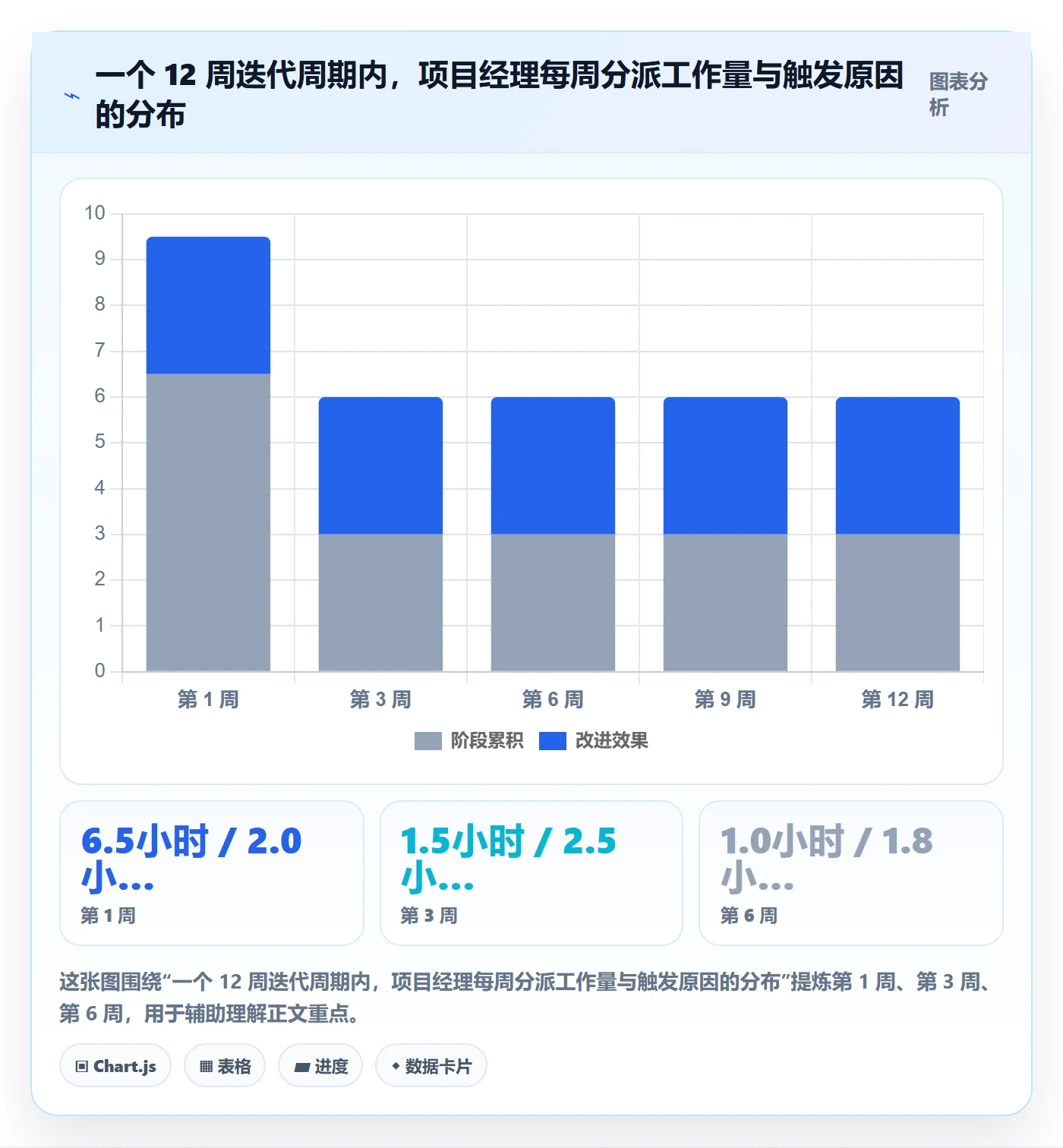Screen dimensions: 1063x1148
Task: Click the 第 6 周 x-axis label
Action: tap(553, 699)
